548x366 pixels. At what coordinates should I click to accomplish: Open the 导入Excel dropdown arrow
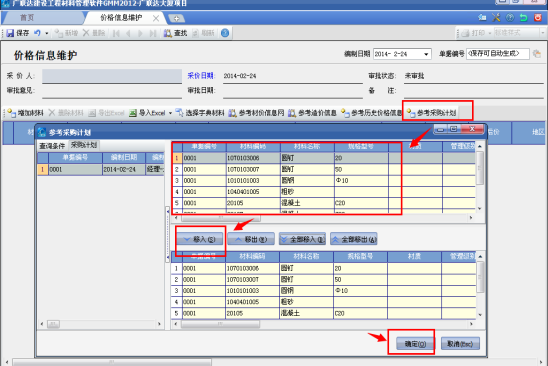(171, 113)
